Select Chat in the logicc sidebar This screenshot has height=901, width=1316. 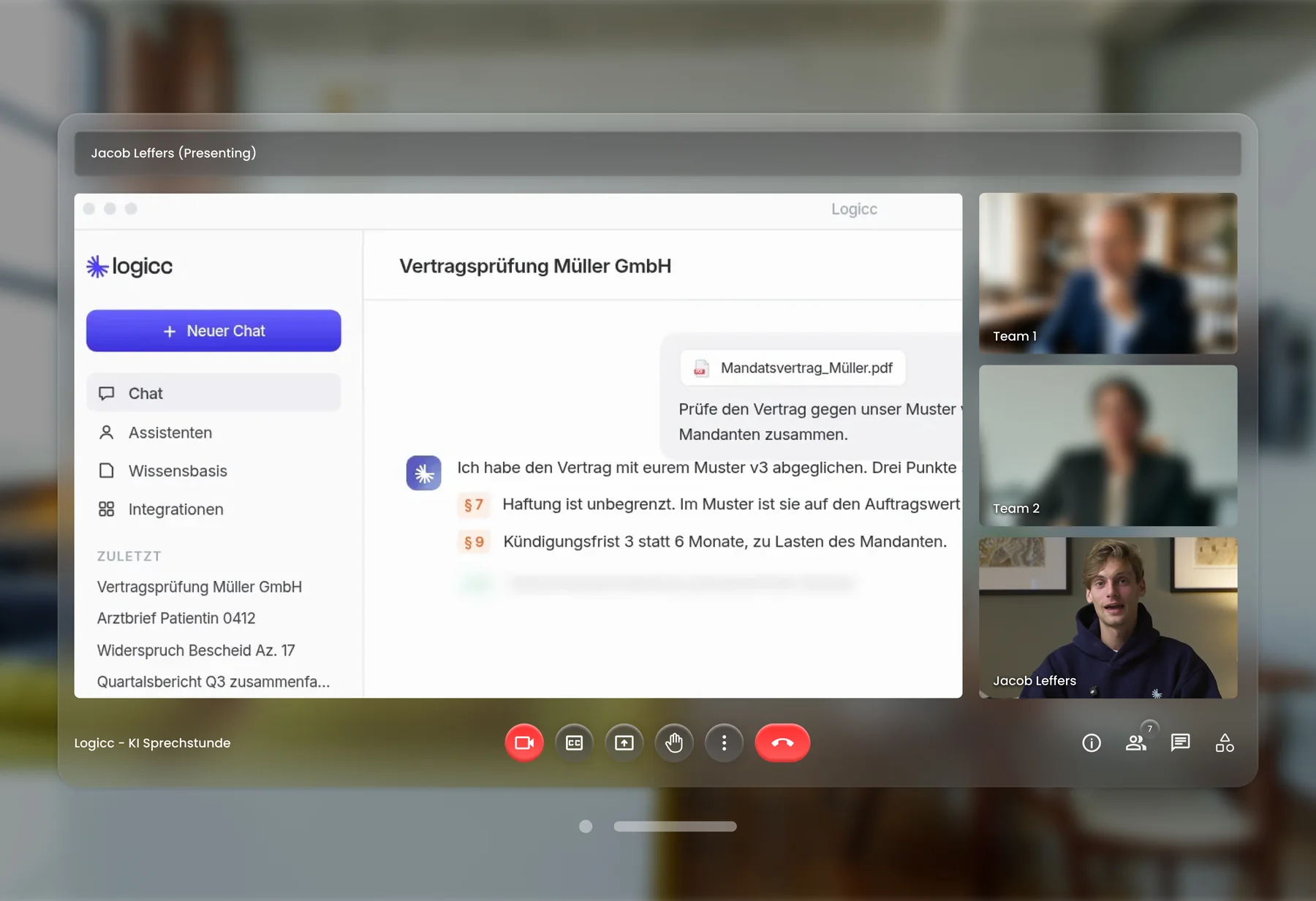tap(213, 393)
